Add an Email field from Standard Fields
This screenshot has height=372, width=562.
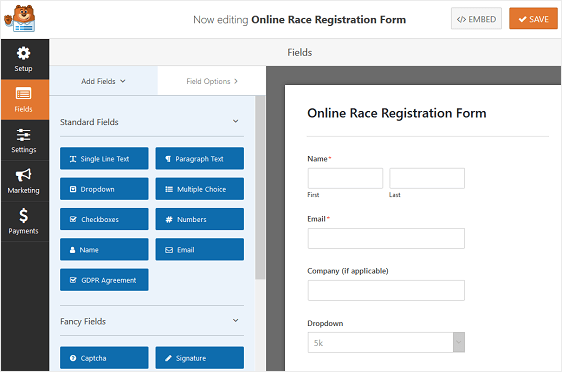click(x=200, y=249)
